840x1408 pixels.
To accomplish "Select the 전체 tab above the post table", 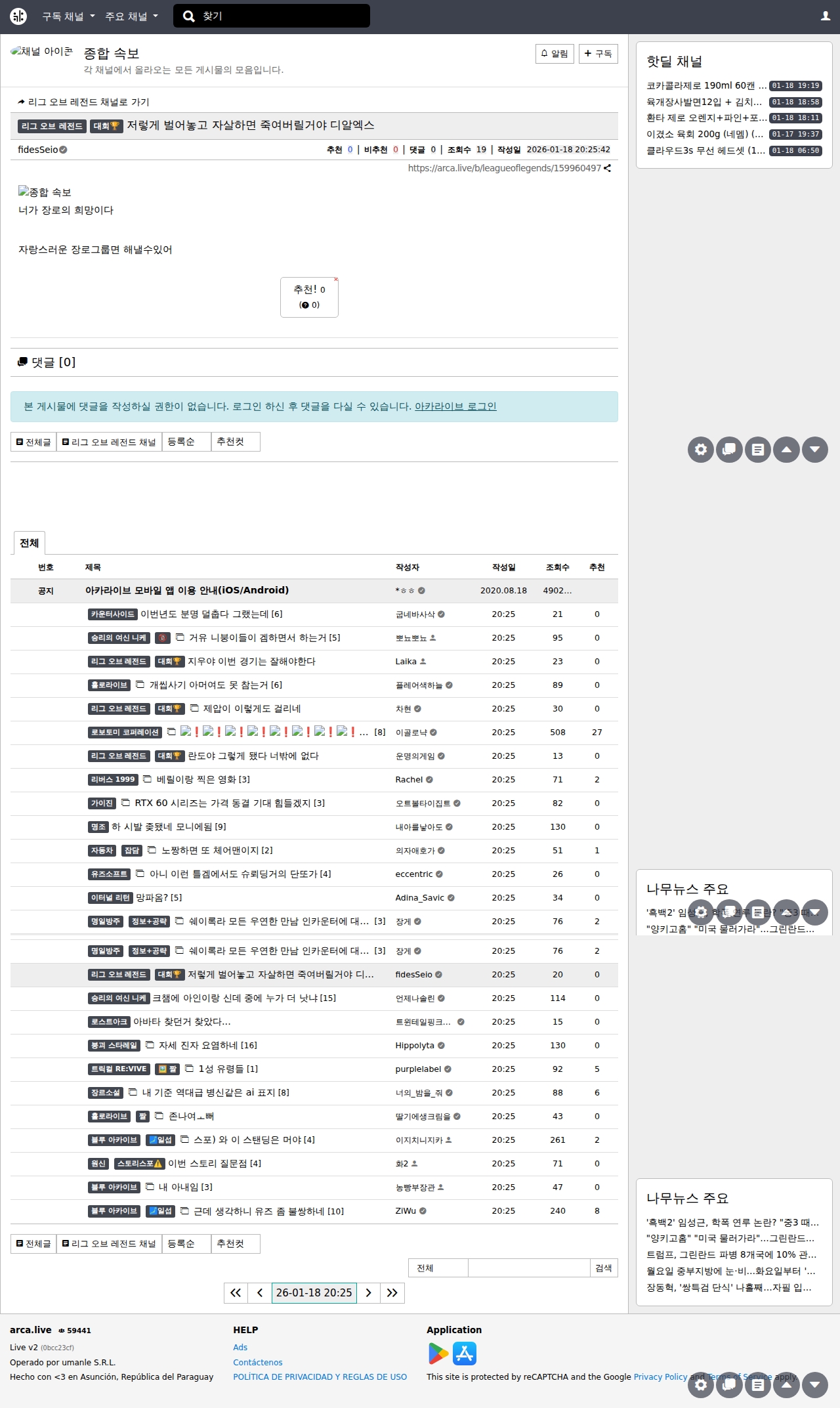I will coord(30,543).
